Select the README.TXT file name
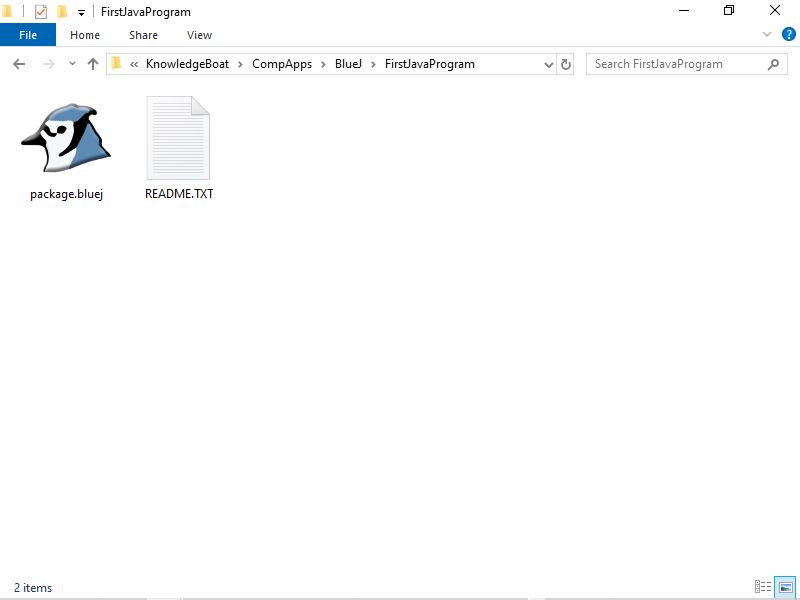Screen dimensions: 800x600 (179, 194)
